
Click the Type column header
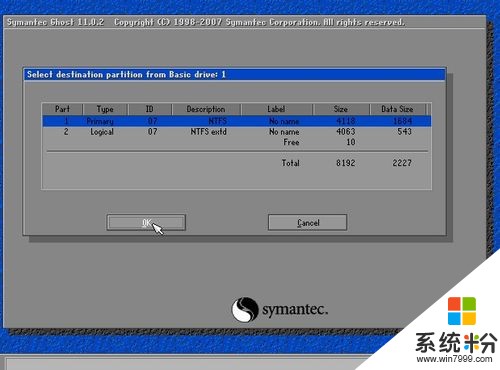click(105, 109)
